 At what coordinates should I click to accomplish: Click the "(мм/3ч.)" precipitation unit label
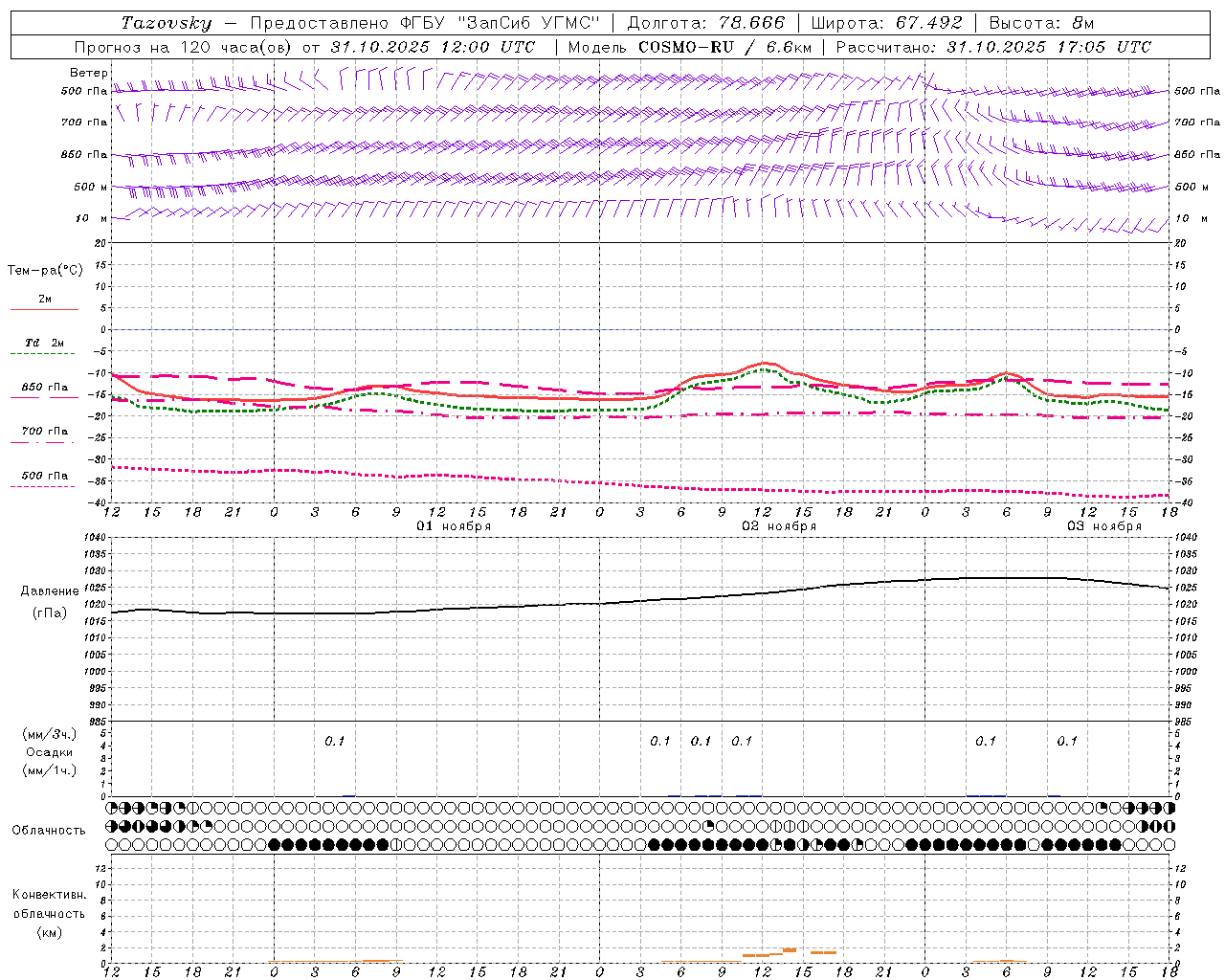coord(50,734)
